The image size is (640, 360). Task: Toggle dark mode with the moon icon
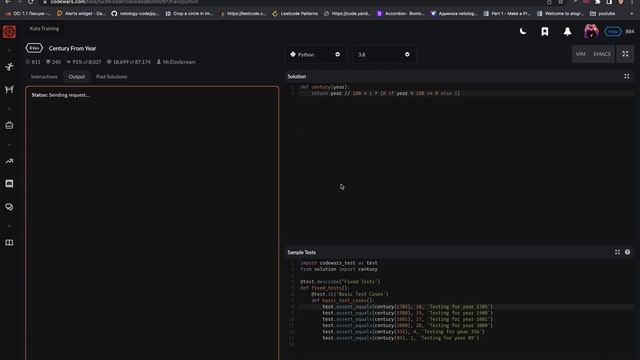[x=523, y=31]
